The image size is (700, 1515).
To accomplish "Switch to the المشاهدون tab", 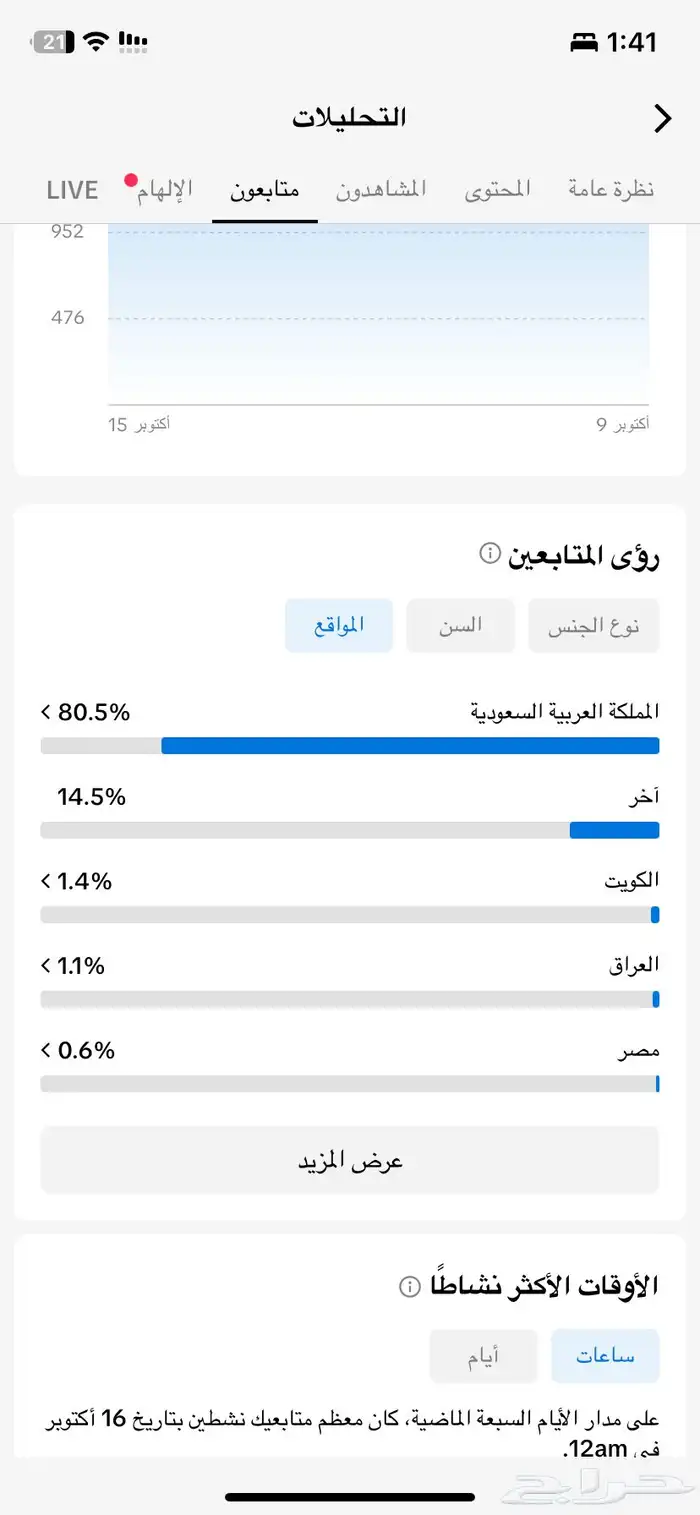I will [x=383, y=189].
